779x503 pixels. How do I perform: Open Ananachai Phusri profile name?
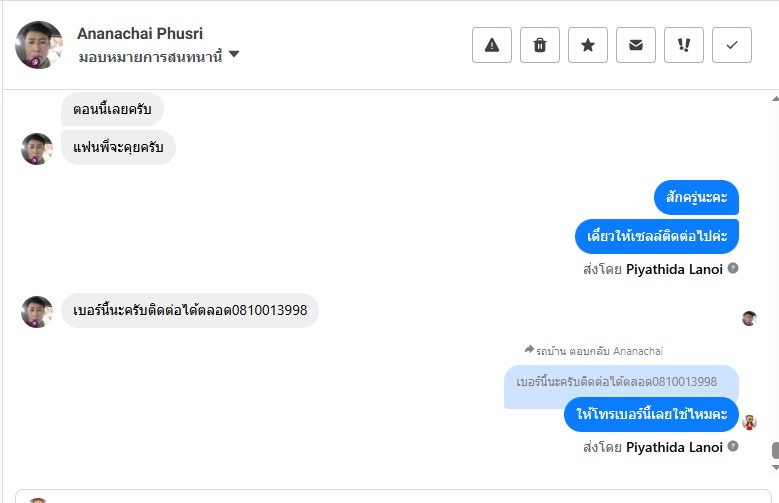140,33
